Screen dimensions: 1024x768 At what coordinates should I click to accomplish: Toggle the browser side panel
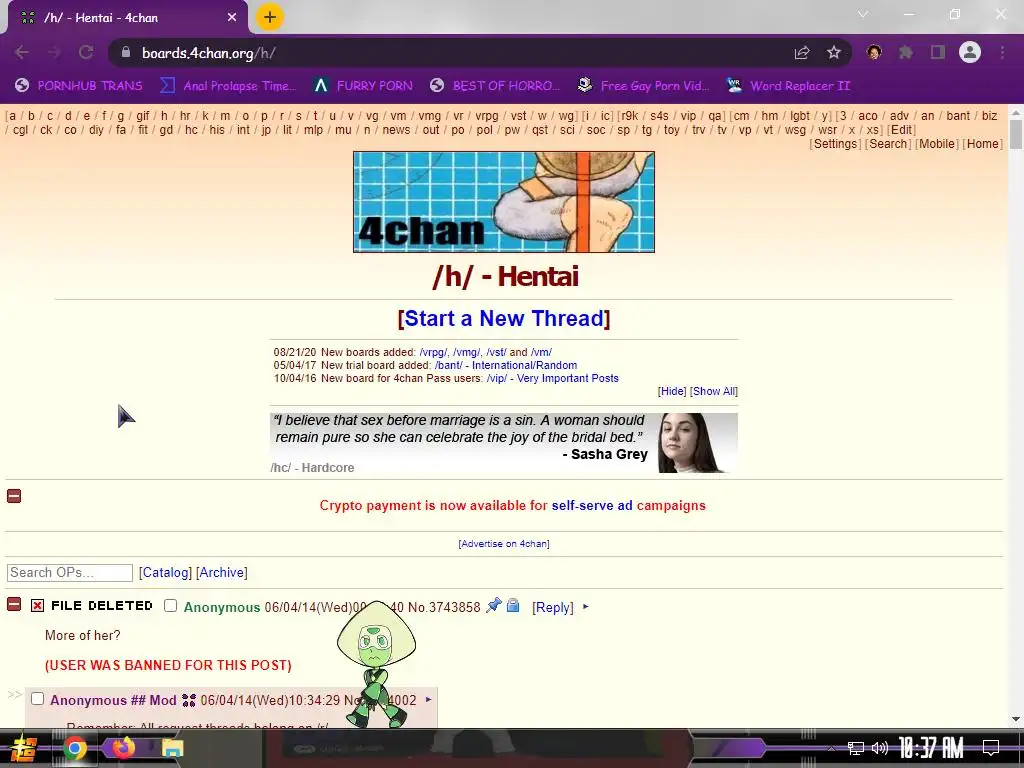(938, 52)
